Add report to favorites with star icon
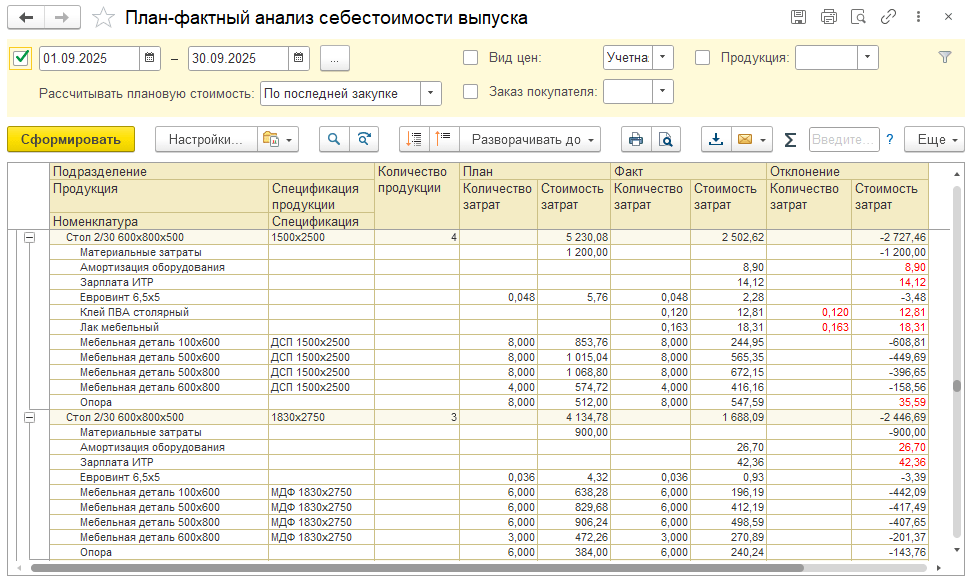The image size is (971, 580). click(x=103, y=18)
